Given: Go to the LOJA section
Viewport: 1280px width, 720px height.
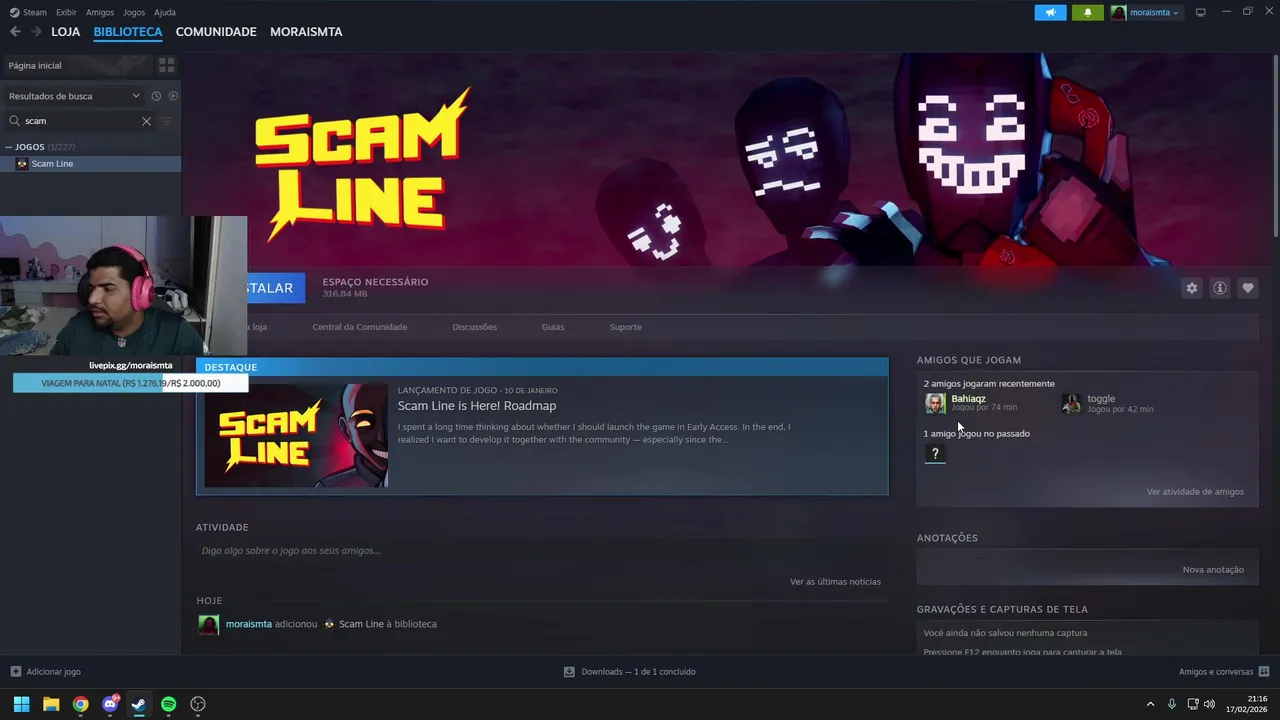Looking at the screenshot, I should [66, 32].
